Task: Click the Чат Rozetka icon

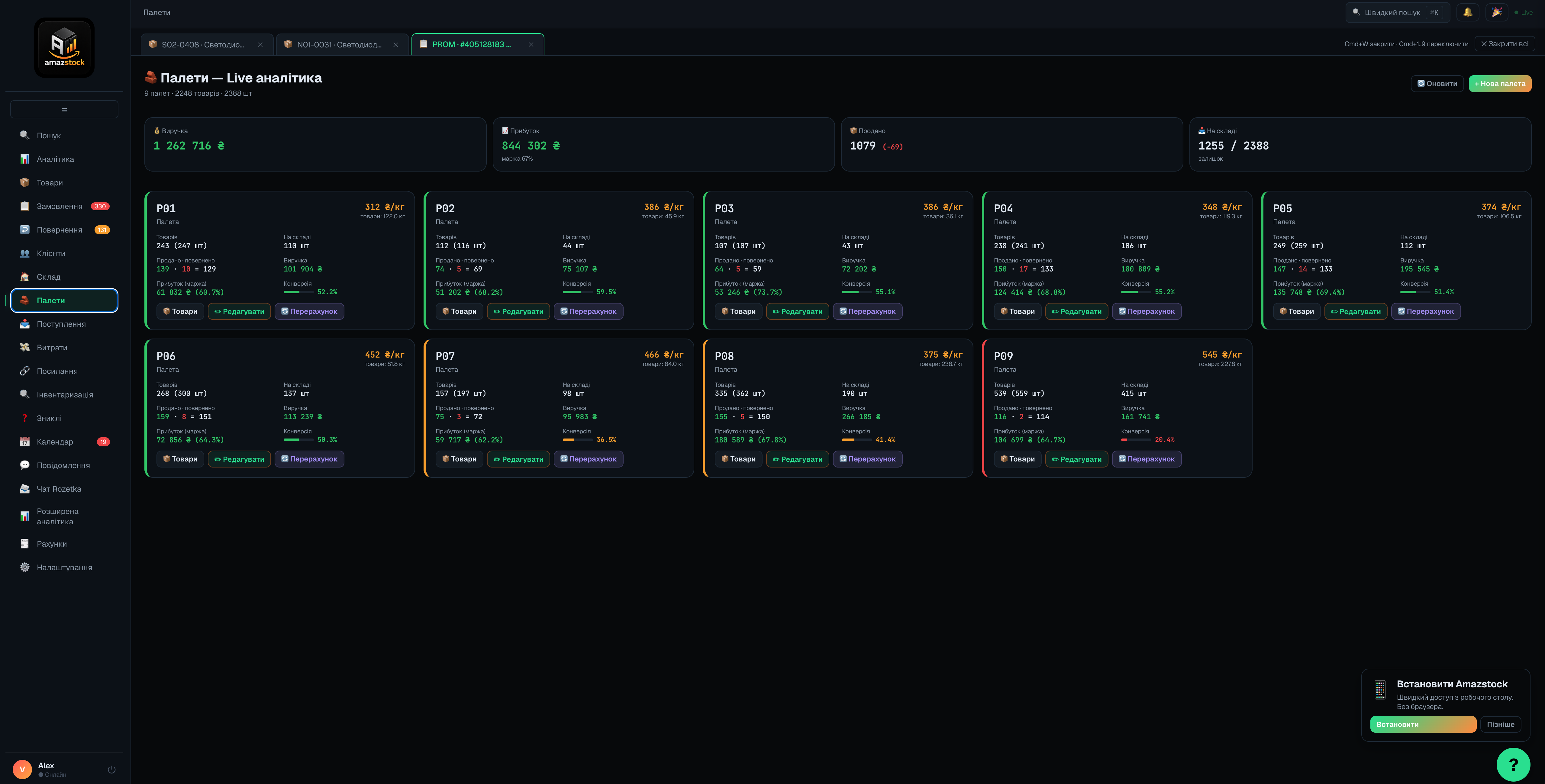Action: pos(24,489)
